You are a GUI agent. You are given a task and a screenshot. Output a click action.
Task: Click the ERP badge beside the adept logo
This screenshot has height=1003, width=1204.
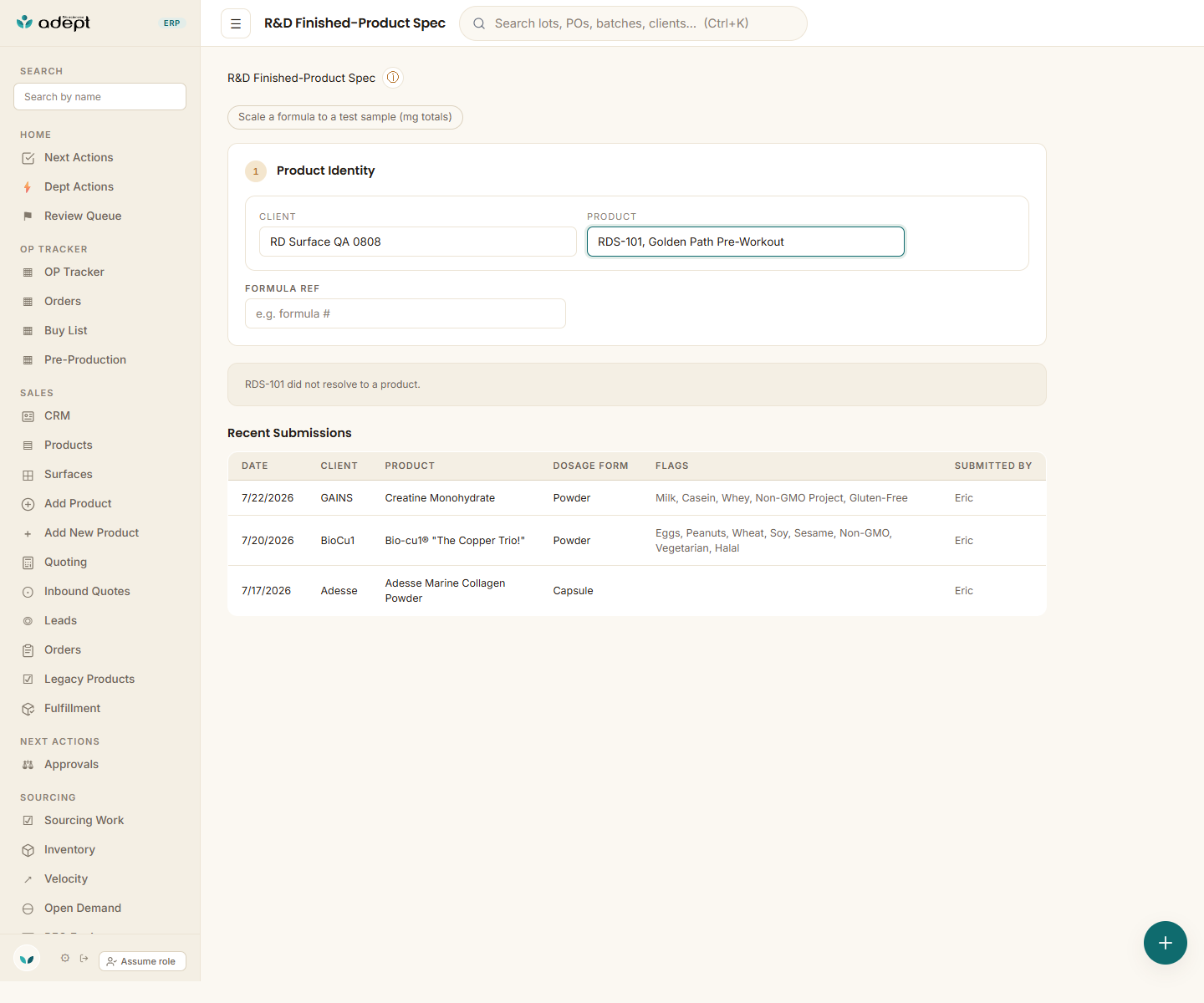coord(172,23)
